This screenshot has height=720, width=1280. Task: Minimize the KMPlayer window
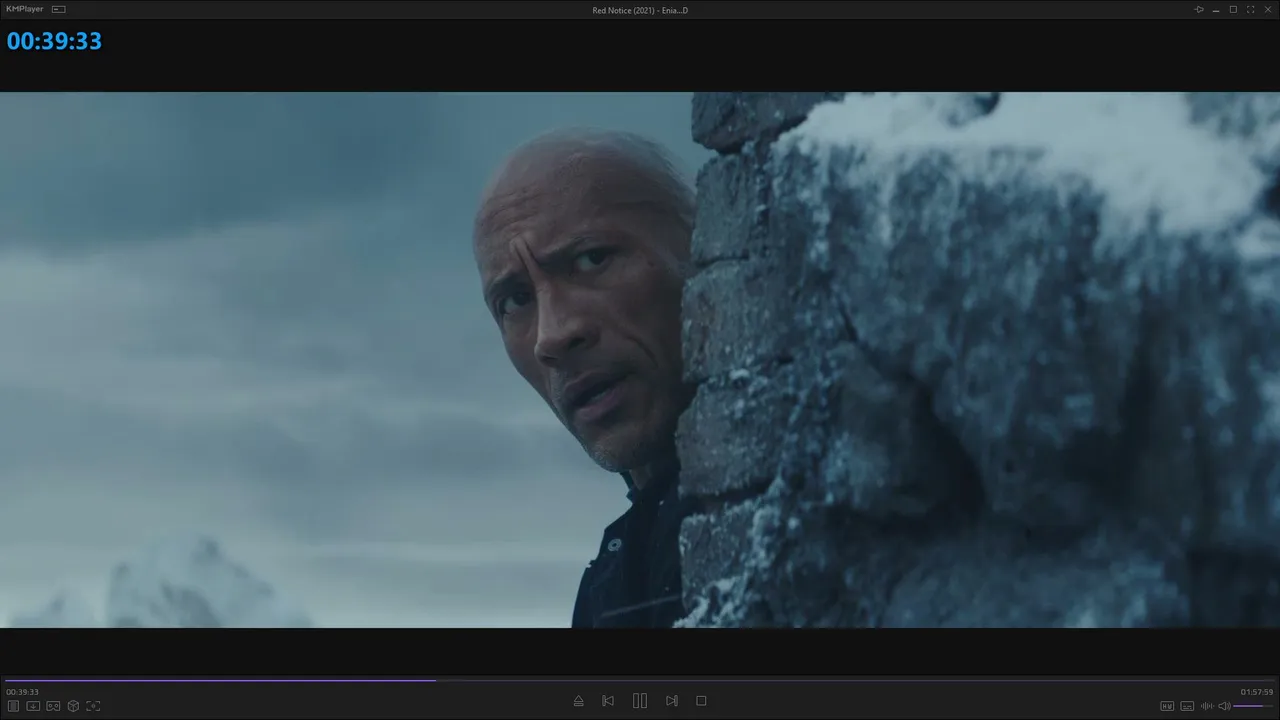1216,10
